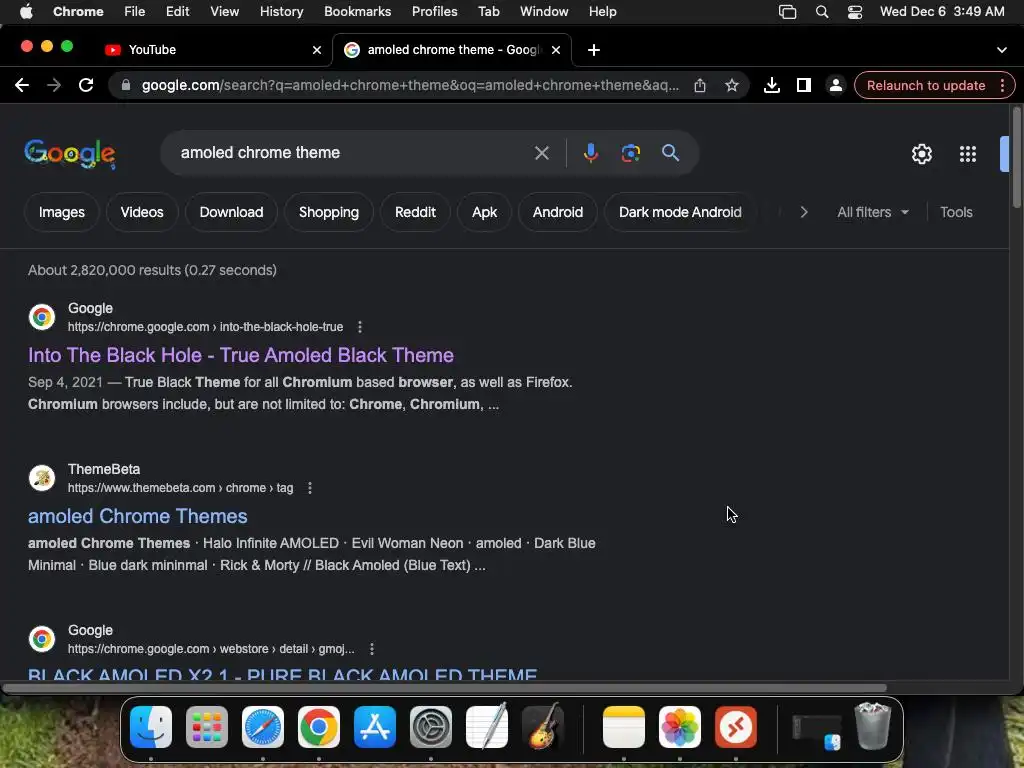Screen dimensions: 1024x768
Task: Submit search with magnifying glass icon
Action: click(670, 153)
